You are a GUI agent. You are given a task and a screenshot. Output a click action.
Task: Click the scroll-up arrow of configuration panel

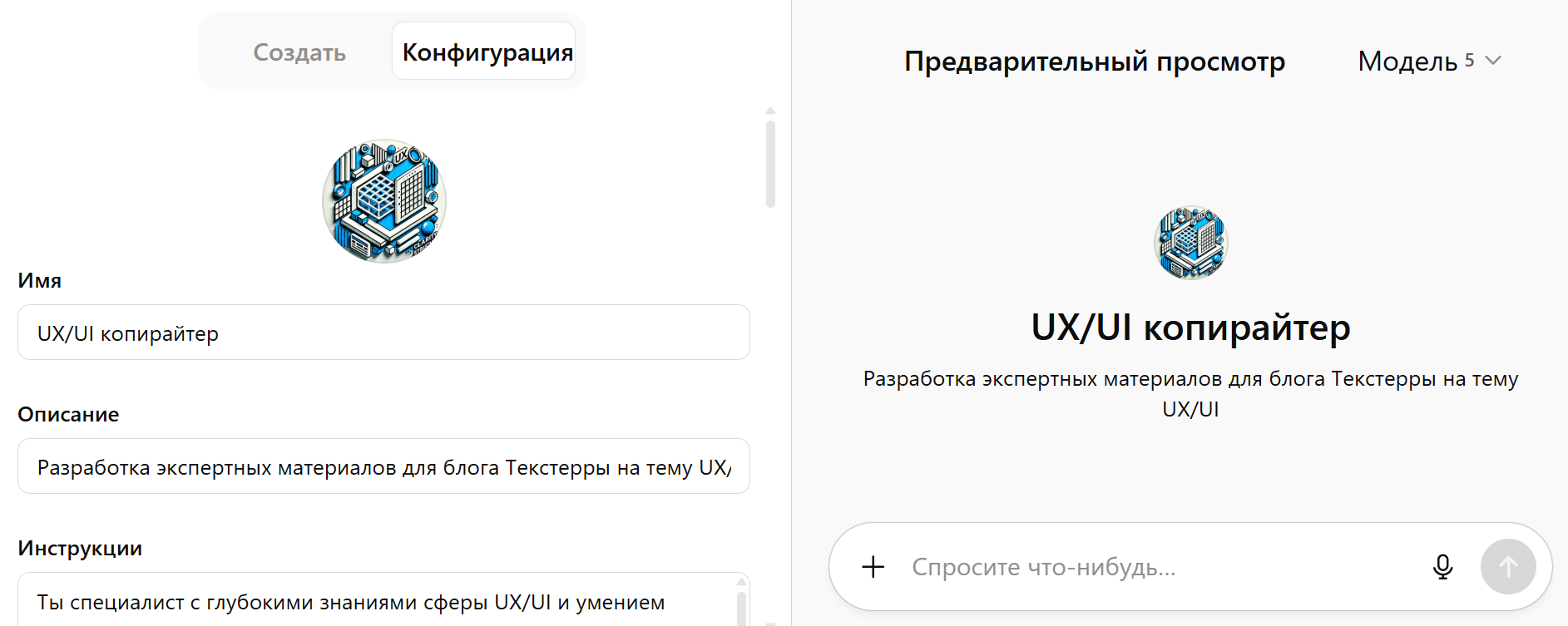(x=770, y=111)
